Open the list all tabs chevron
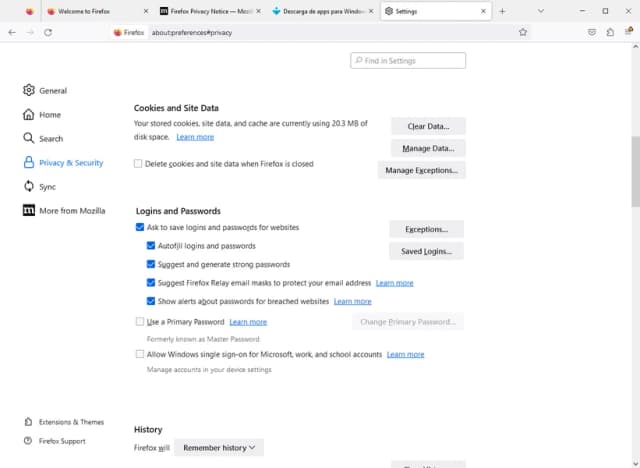The height and width of the screenshot is (468, 640). pyautogui.click(x=541, y=11)
